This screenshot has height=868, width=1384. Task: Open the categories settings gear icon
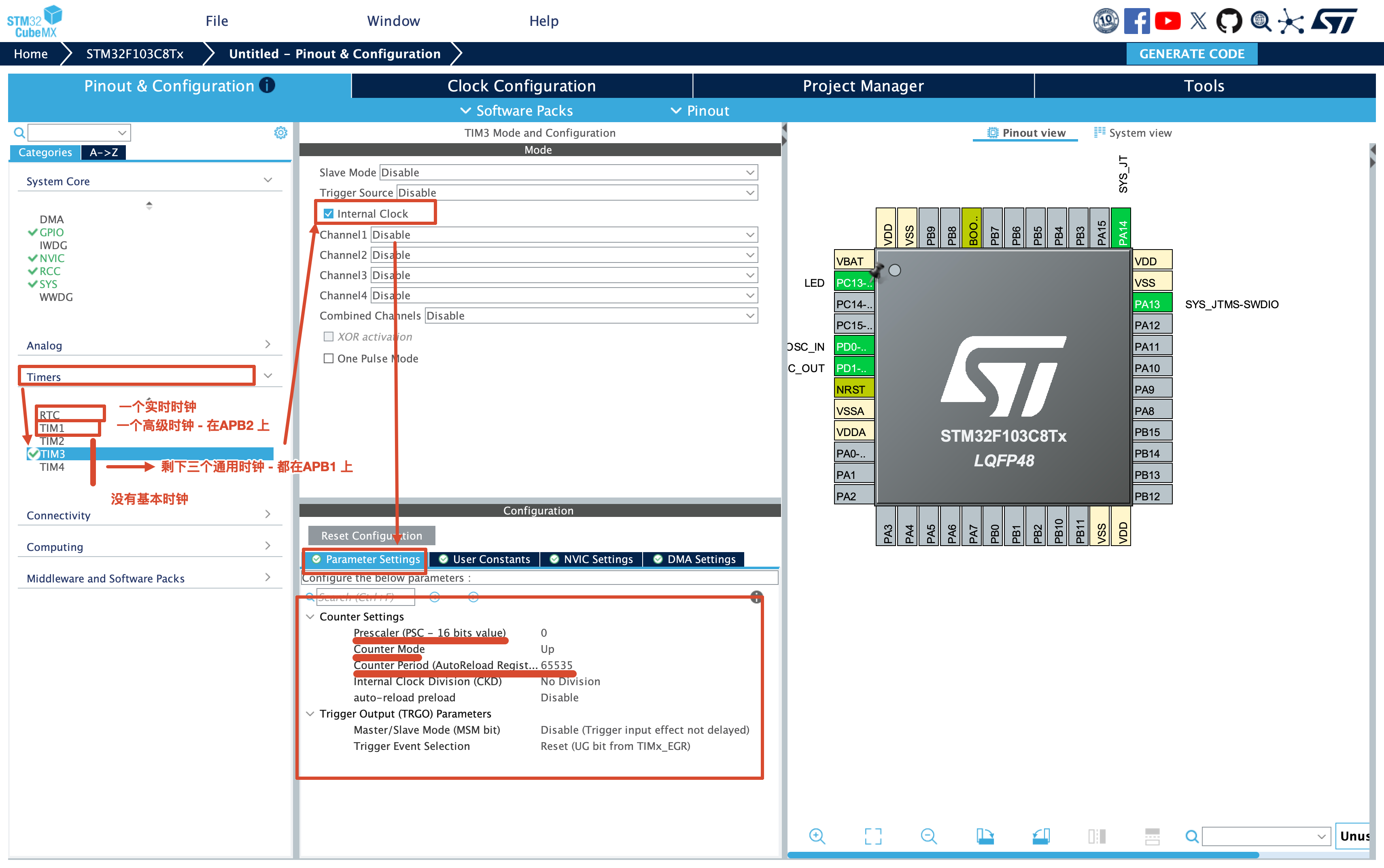click(x=280, y=133)
